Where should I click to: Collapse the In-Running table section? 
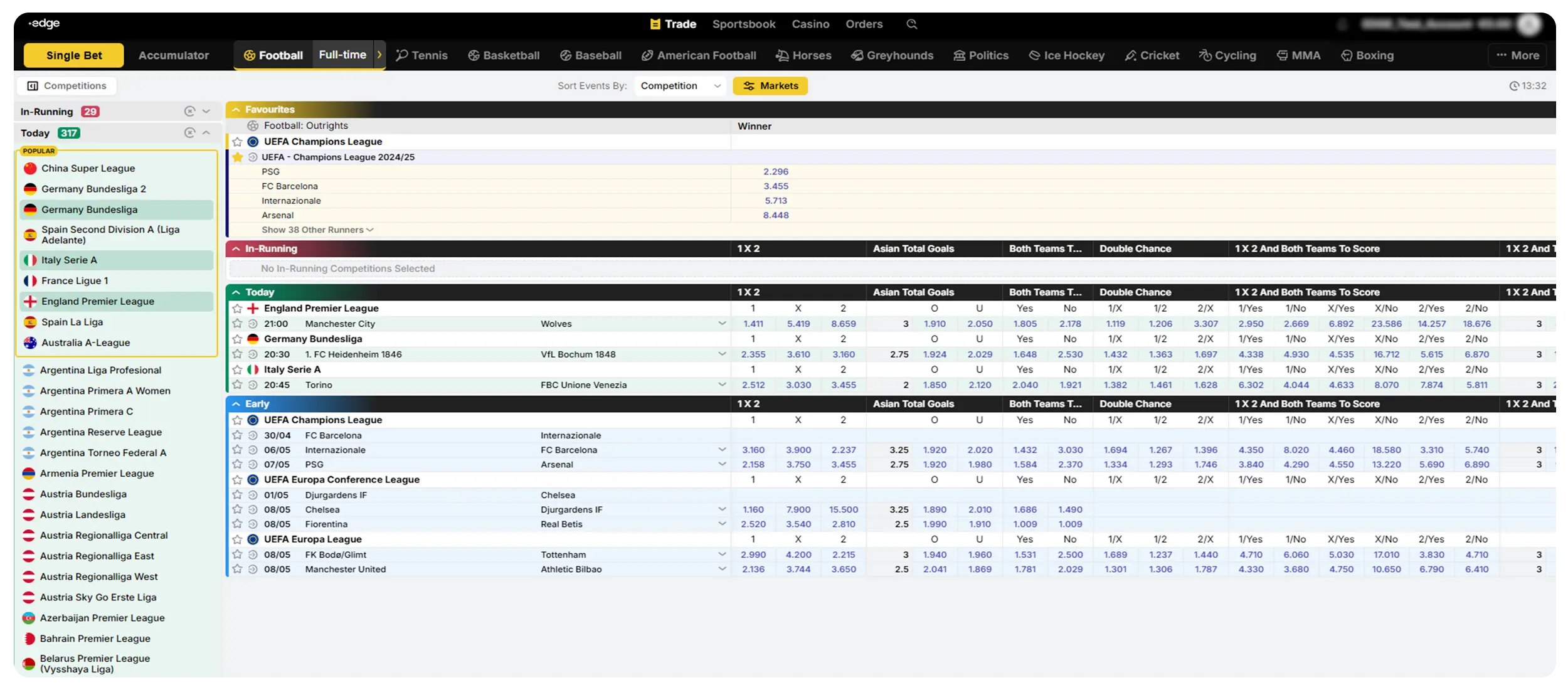[236, 248]
